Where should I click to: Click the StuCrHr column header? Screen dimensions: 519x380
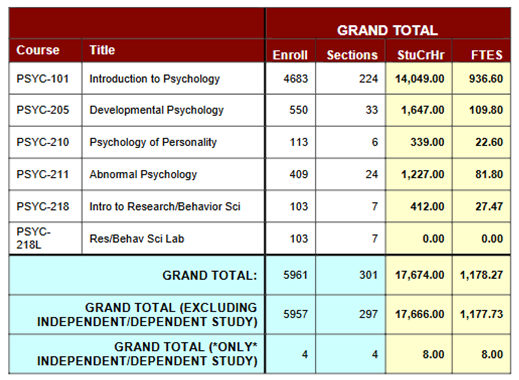pos(421,55)
